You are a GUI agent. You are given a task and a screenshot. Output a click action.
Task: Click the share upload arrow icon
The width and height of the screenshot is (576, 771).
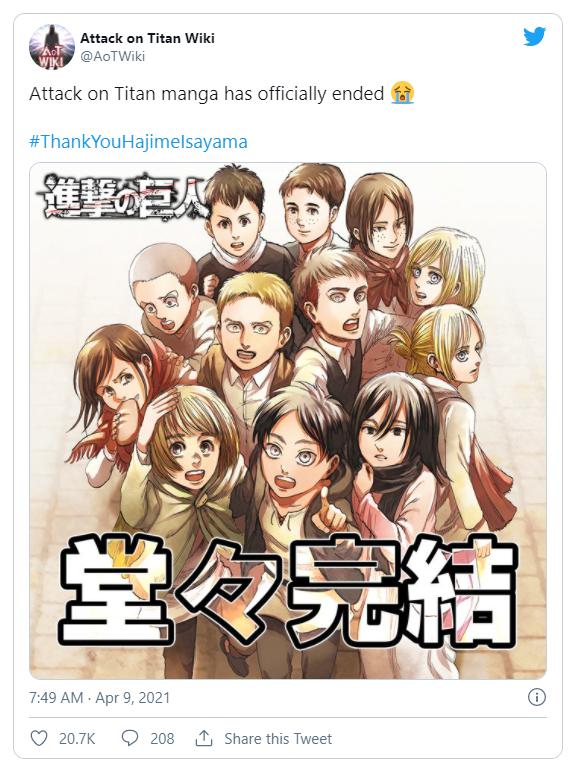[x=204, y=738]
